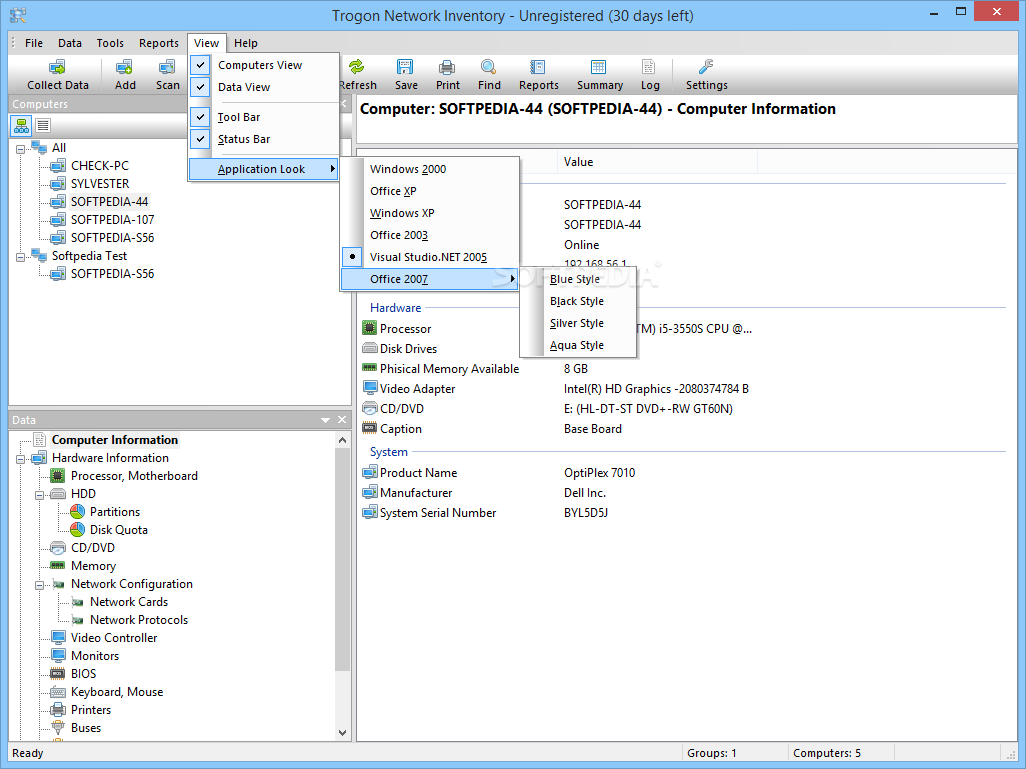Screen dimensions: 1026x769
Task: Select the Windows XP look
Action: click(429, 213)
